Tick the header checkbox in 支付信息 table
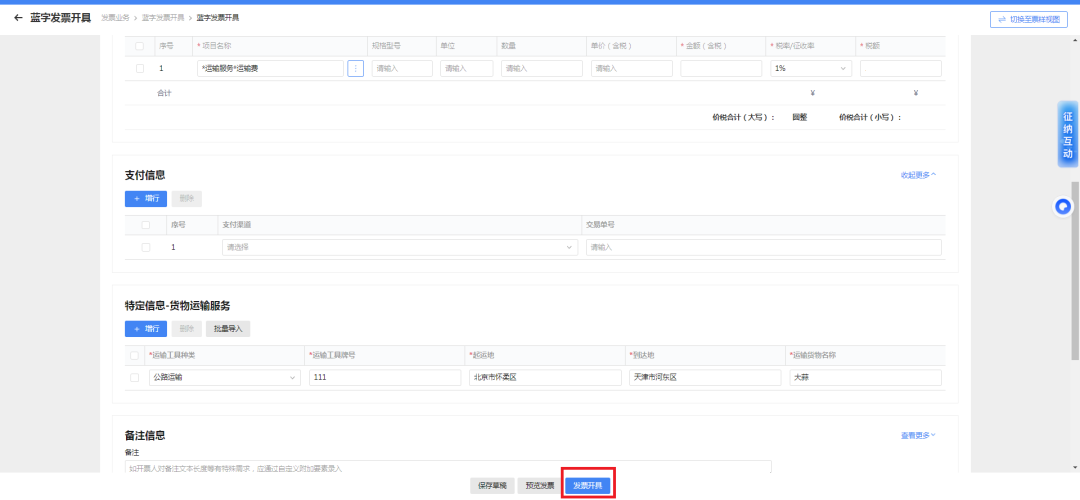Image resolution: width=1080 pixels, height=500 pixels. [x=145, y=225]
